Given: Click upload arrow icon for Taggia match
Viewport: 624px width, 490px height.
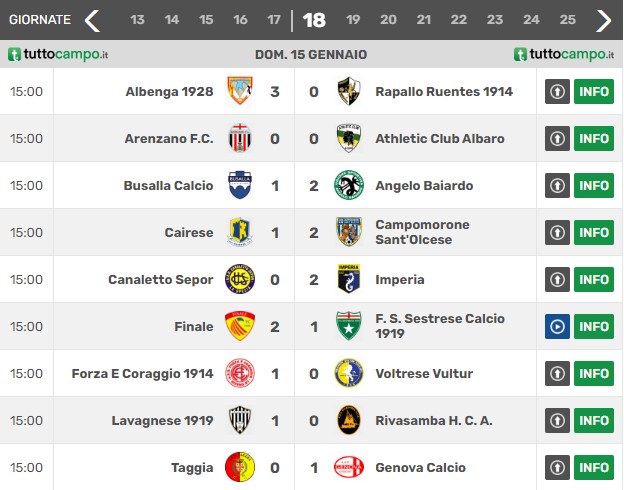Looking at the screenshot, I should coord(557,467).
